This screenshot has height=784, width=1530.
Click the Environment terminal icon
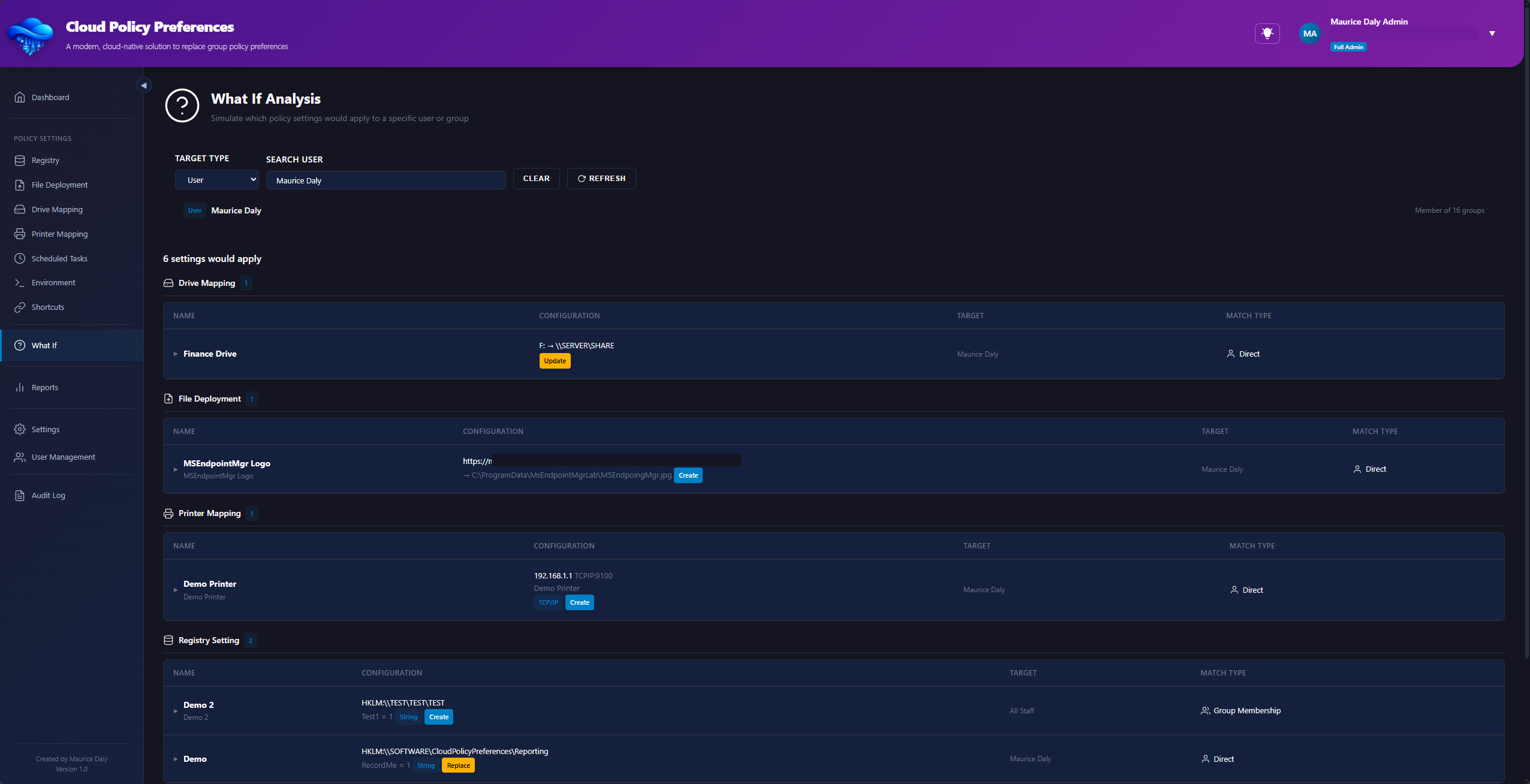20,282
